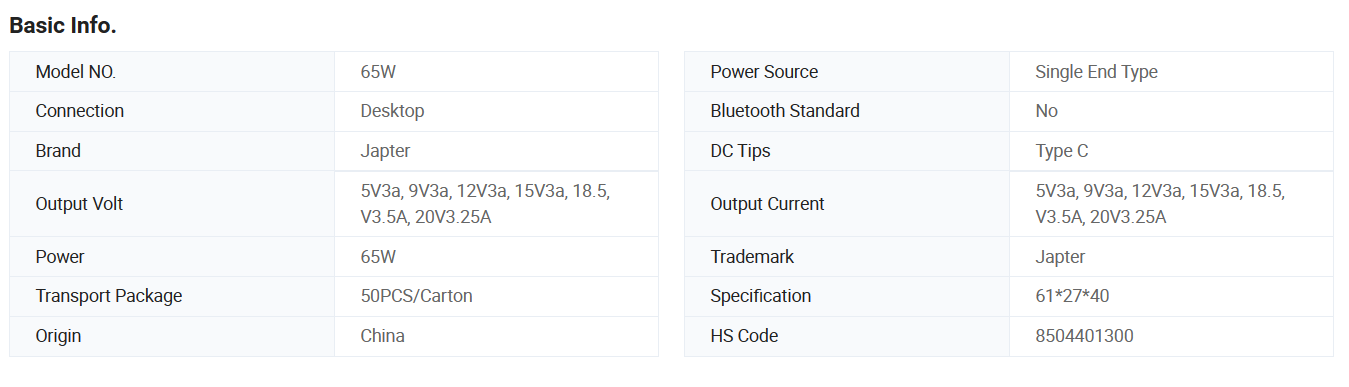
Task: Select the Connection label
Action: [x=80, y=111]
